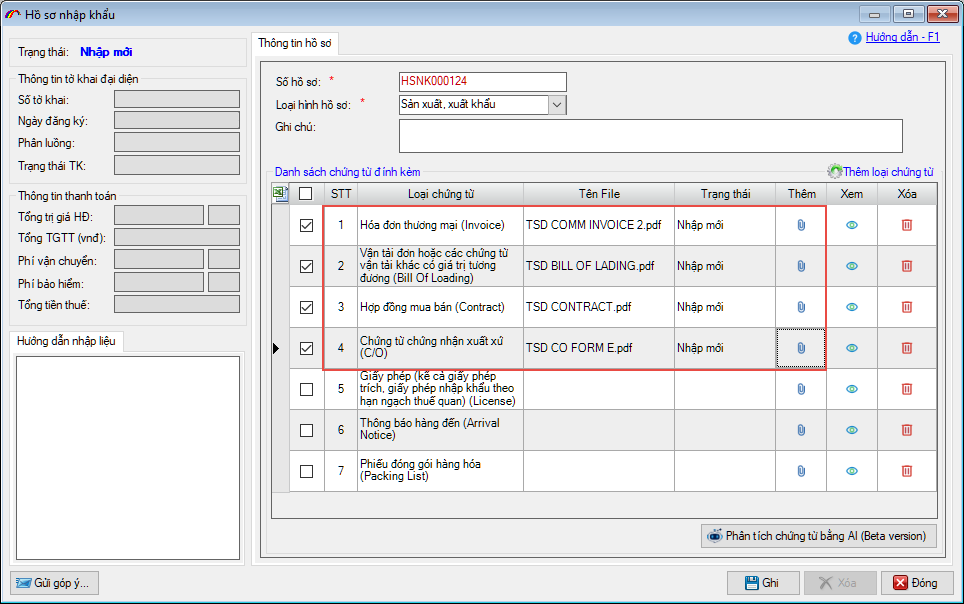Click Phân tích chứng từ bằng AI button
This screenshot has width=964, height=604.
click(x=819, y=536)
